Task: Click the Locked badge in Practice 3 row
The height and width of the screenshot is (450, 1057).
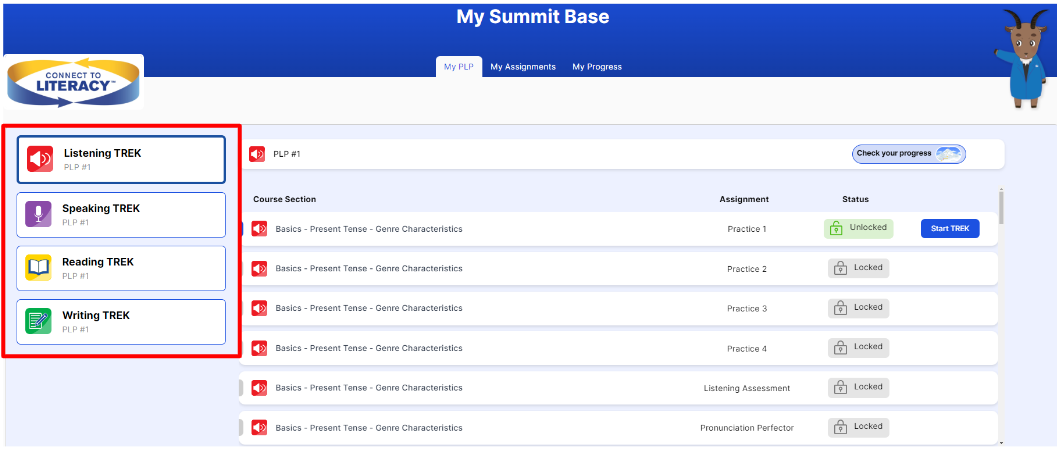Action: 859,308
